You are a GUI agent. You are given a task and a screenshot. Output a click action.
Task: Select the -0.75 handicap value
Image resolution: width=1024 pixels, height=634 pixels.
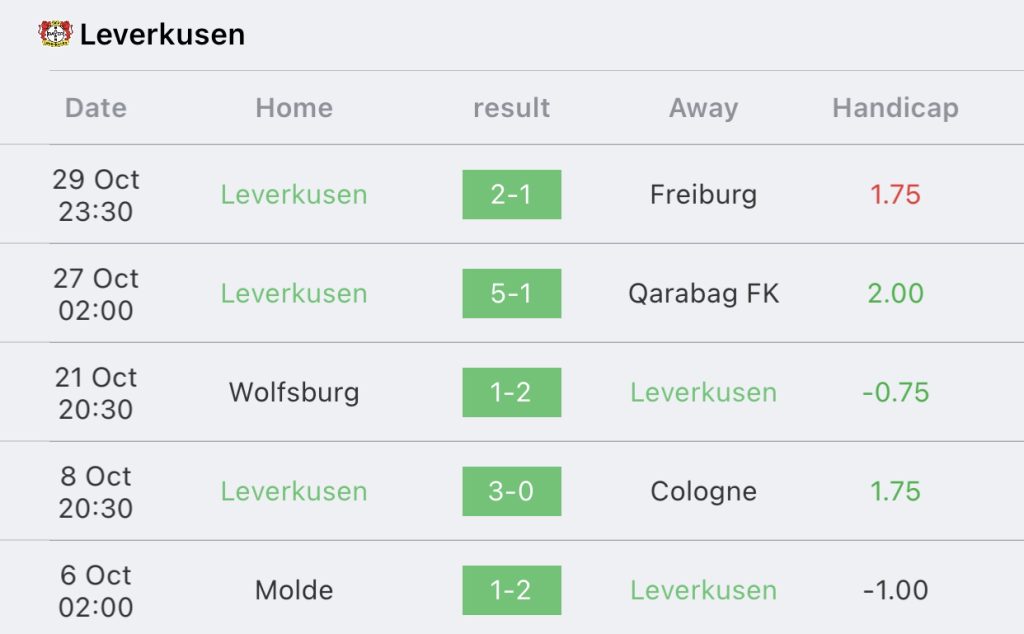pos(895,393)
